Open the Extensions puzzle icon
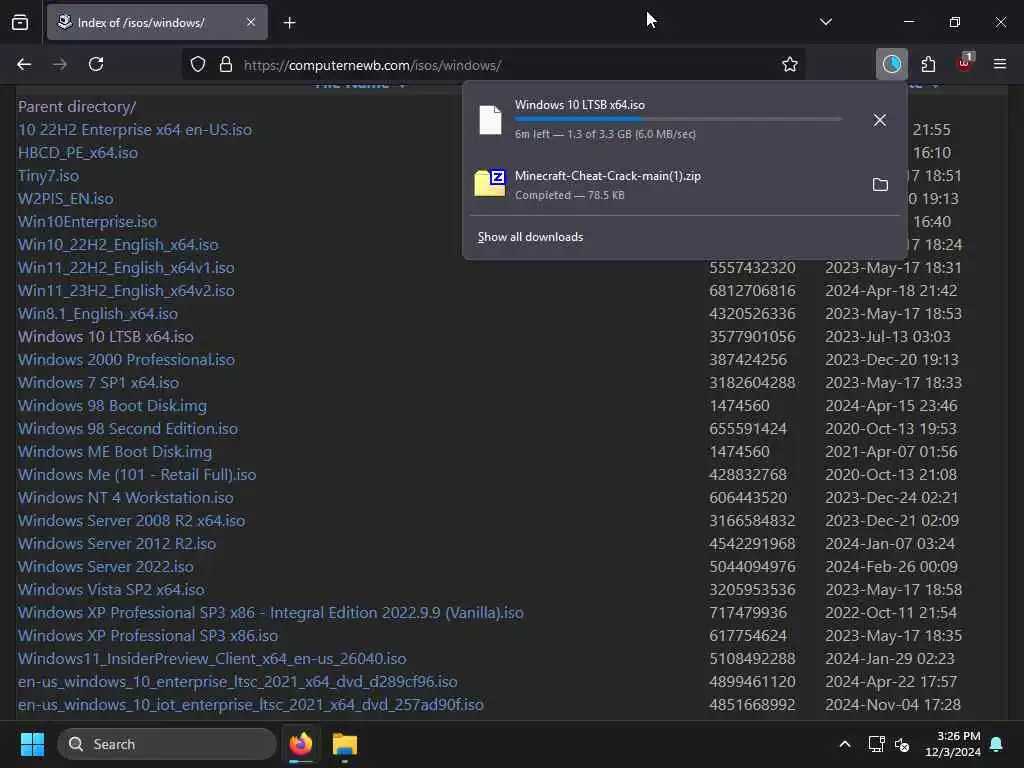 pyautogui.click(x=928, y=64)
